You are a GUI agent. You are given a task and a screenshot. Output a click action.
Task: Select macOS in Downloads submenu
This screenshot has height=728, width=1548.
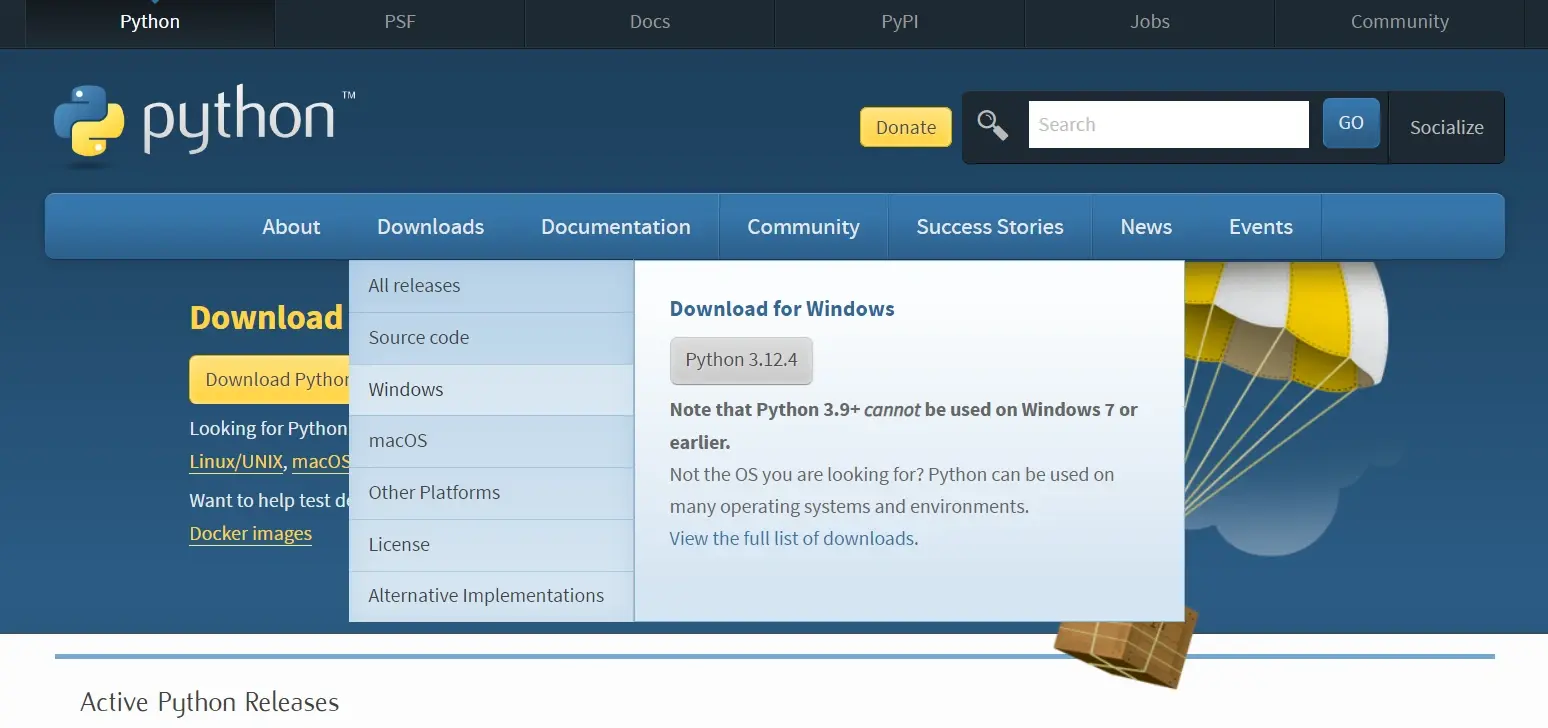pos(491,441)
